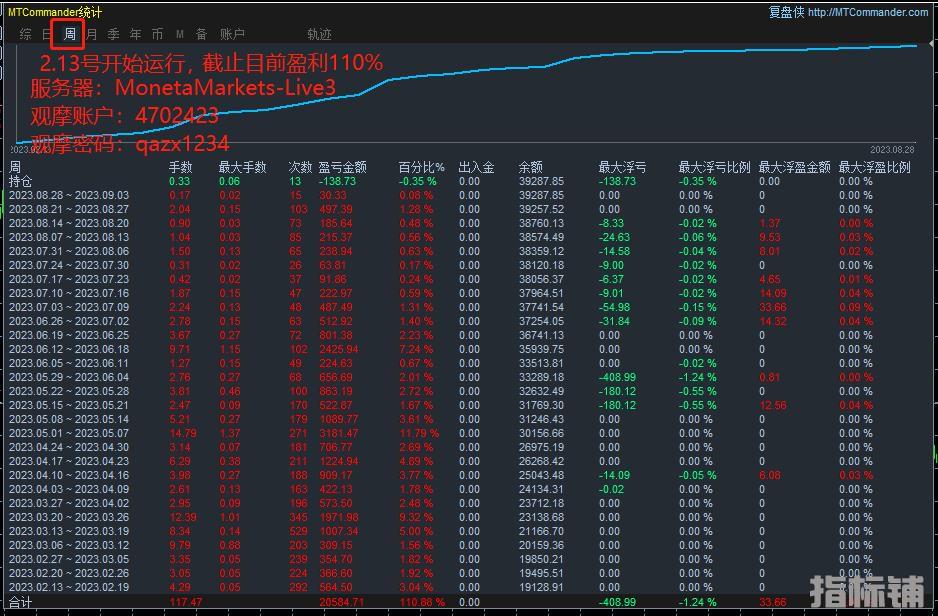Image resolution: width=938 pixels, height=616 pixels.
Task: Click the 39287.85 balance in 持仓 row
Action: (x=541, y=181)
